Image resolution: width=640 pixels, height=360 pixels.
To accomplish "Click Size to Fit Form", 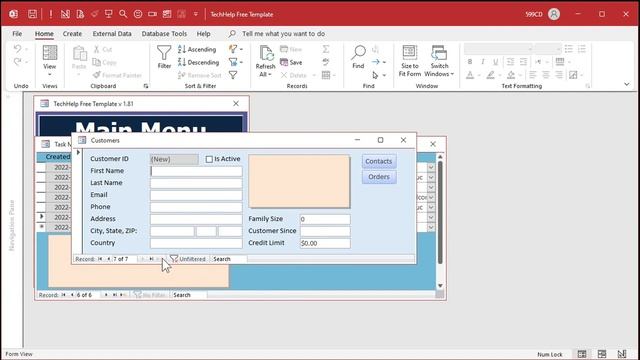I will pyautogui.click(x=410, y=61).
